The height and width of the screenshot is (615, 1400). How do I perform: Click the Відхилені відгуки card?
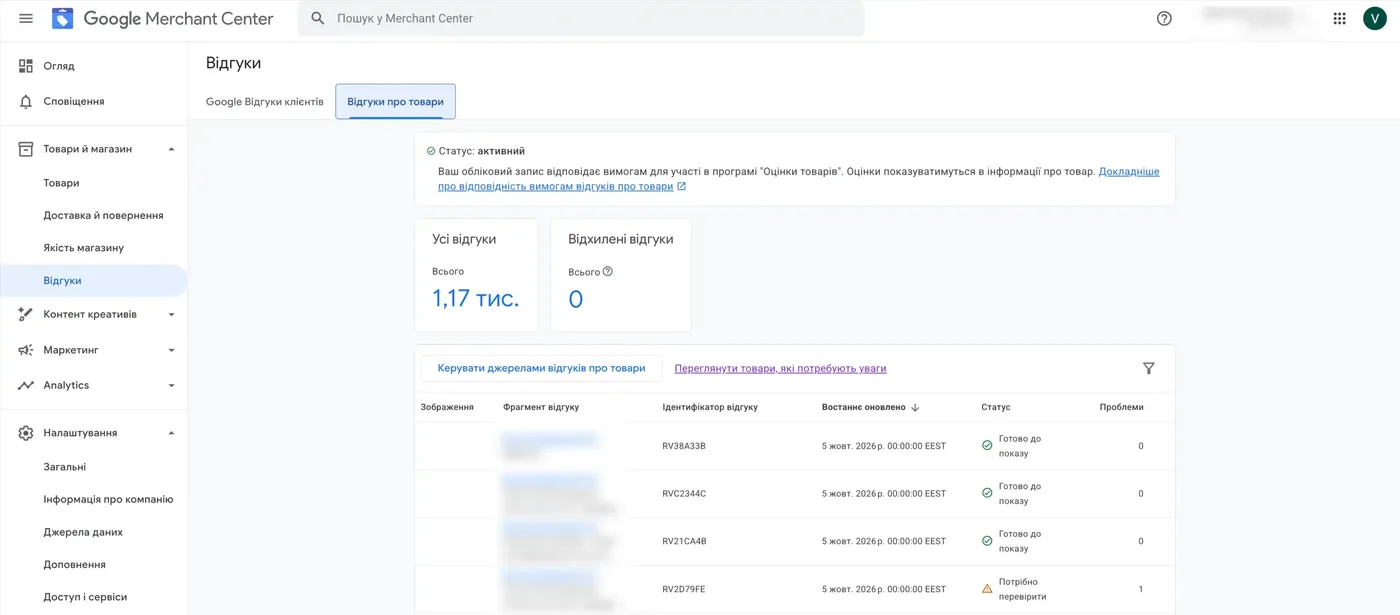point(621,275)
